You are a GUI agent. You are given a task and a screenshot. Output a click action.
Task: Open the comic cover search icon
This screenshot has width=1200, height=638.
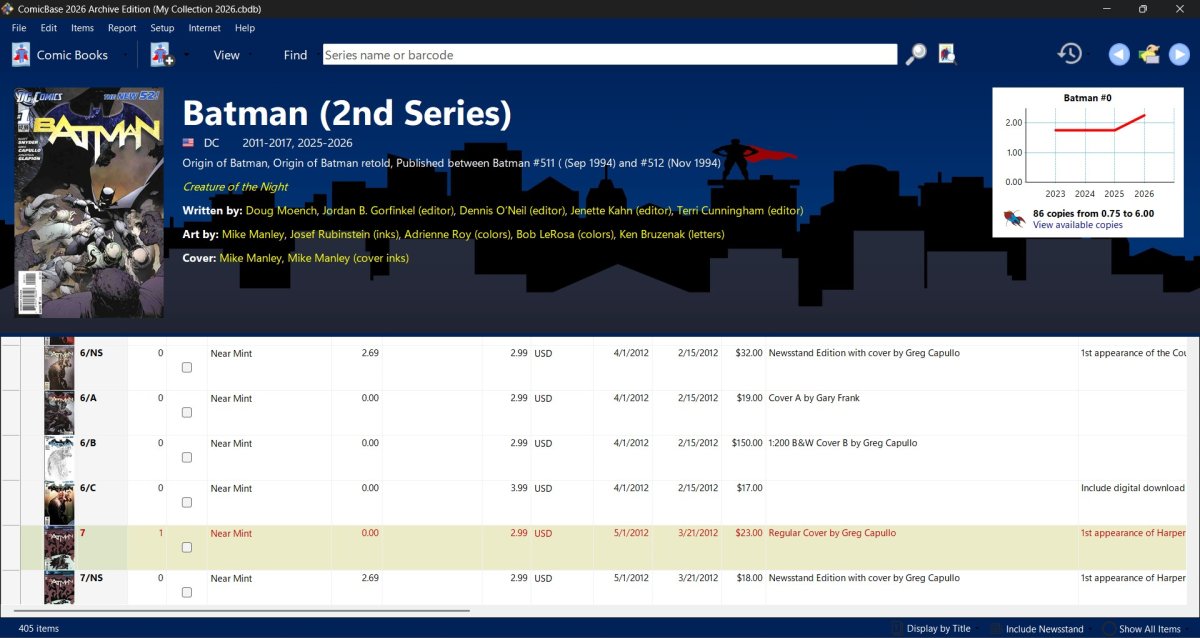tap(947, 55)
